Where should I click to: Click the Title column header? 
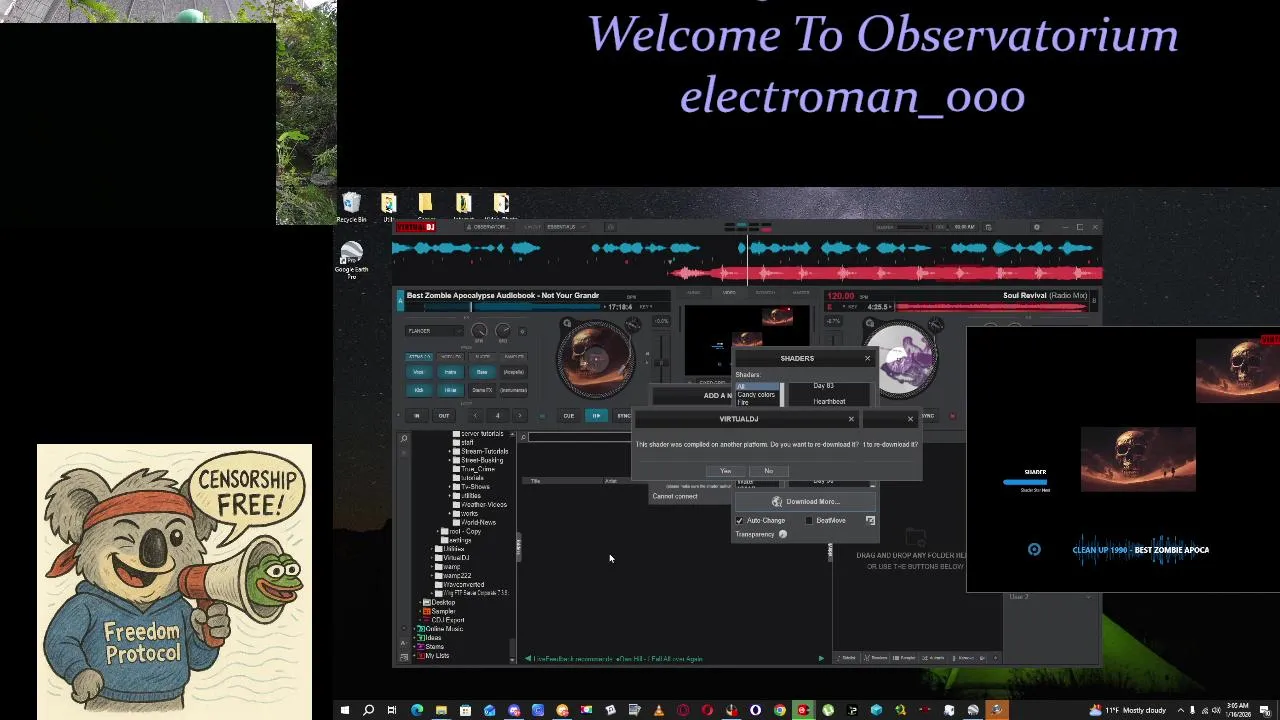coord(536,481)
